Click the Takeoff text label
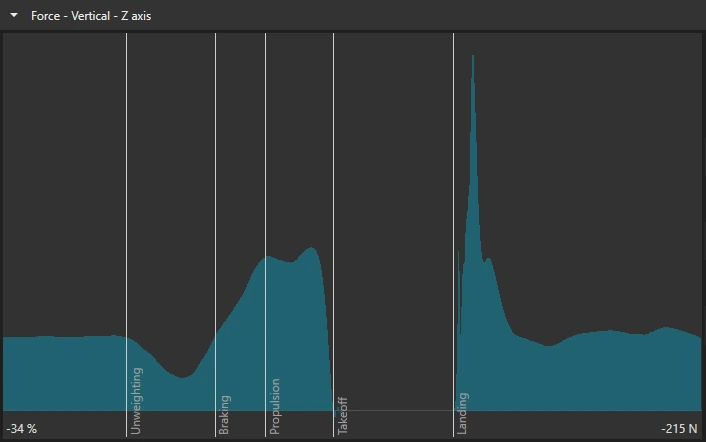Viewport: 706px width, 442px height. coord(342,416)
